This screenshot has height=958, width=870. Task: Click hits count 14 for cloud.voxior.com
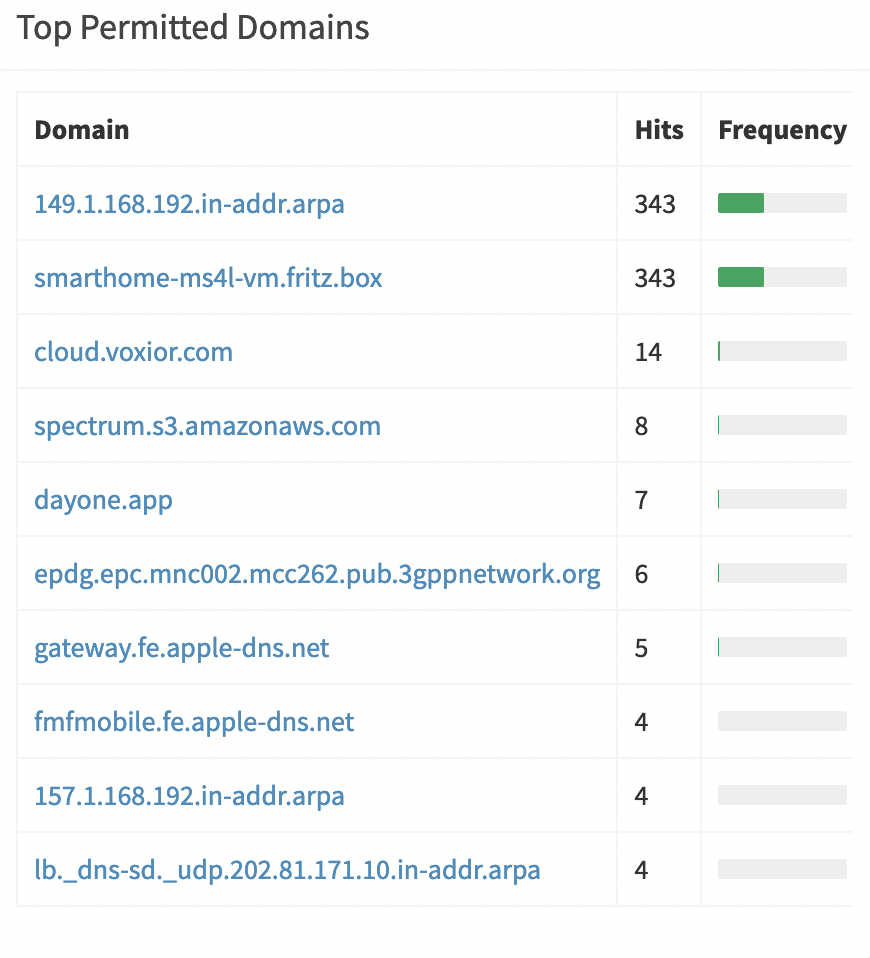[648, 352]
